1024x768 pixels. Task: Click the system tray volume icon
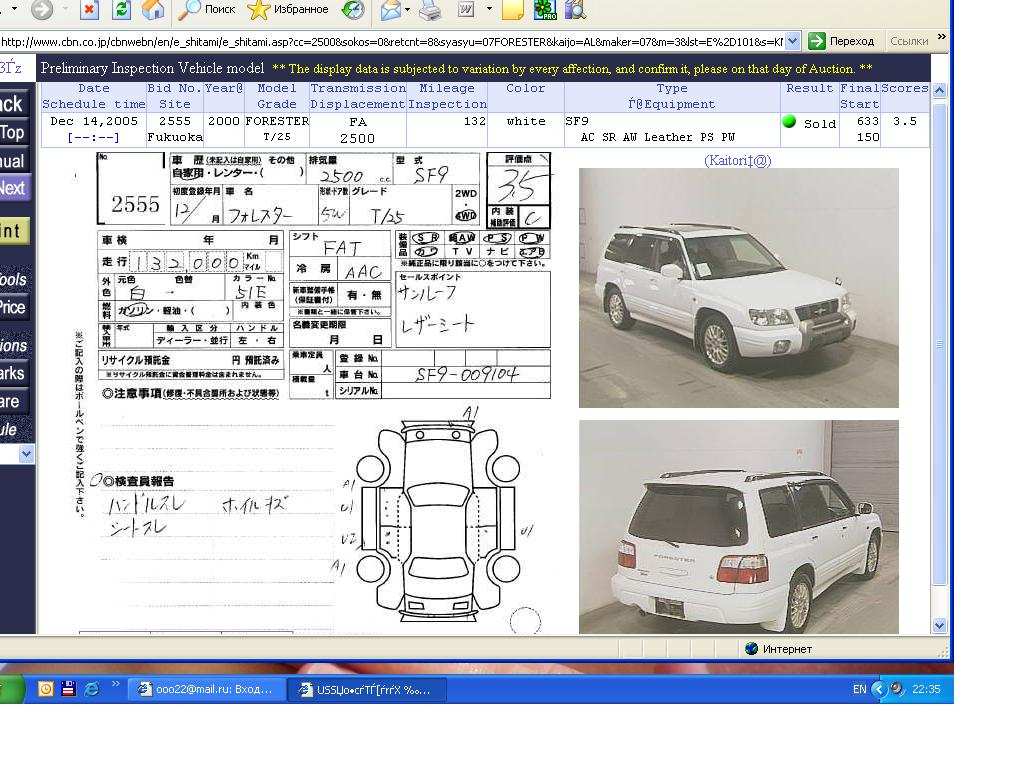click(897, 688)
